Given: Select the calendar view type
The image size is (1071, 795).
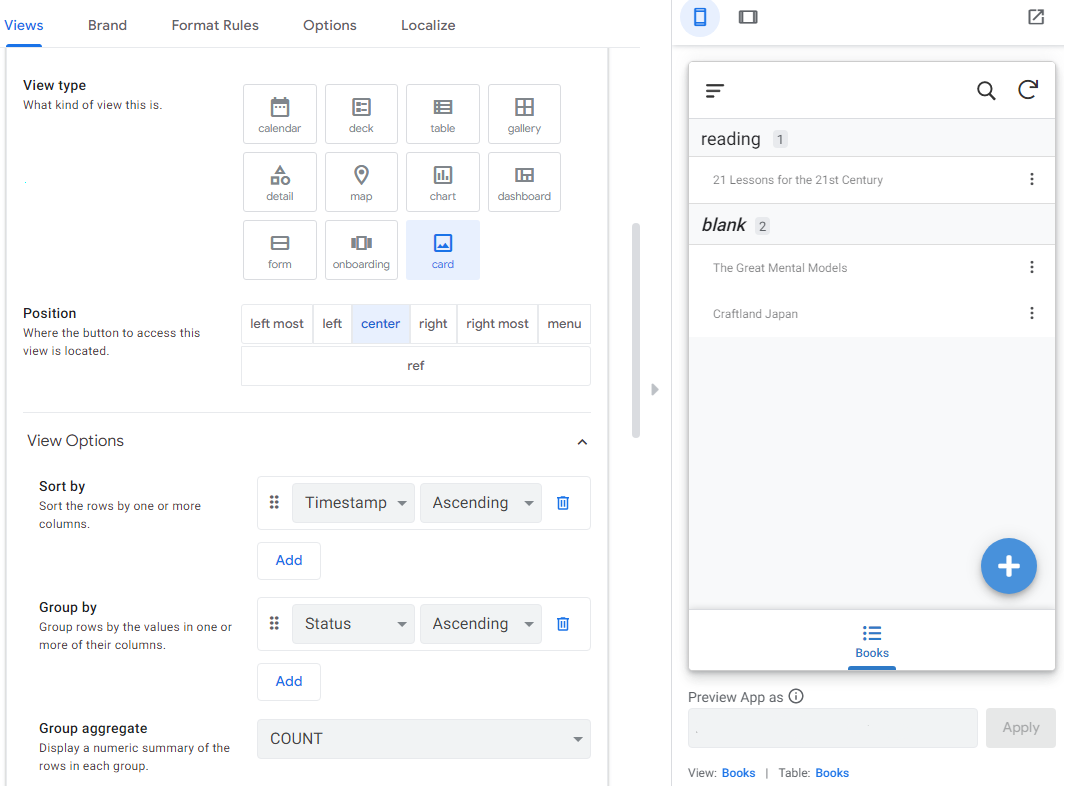Looking at the screenshot, I should [280, 114].
